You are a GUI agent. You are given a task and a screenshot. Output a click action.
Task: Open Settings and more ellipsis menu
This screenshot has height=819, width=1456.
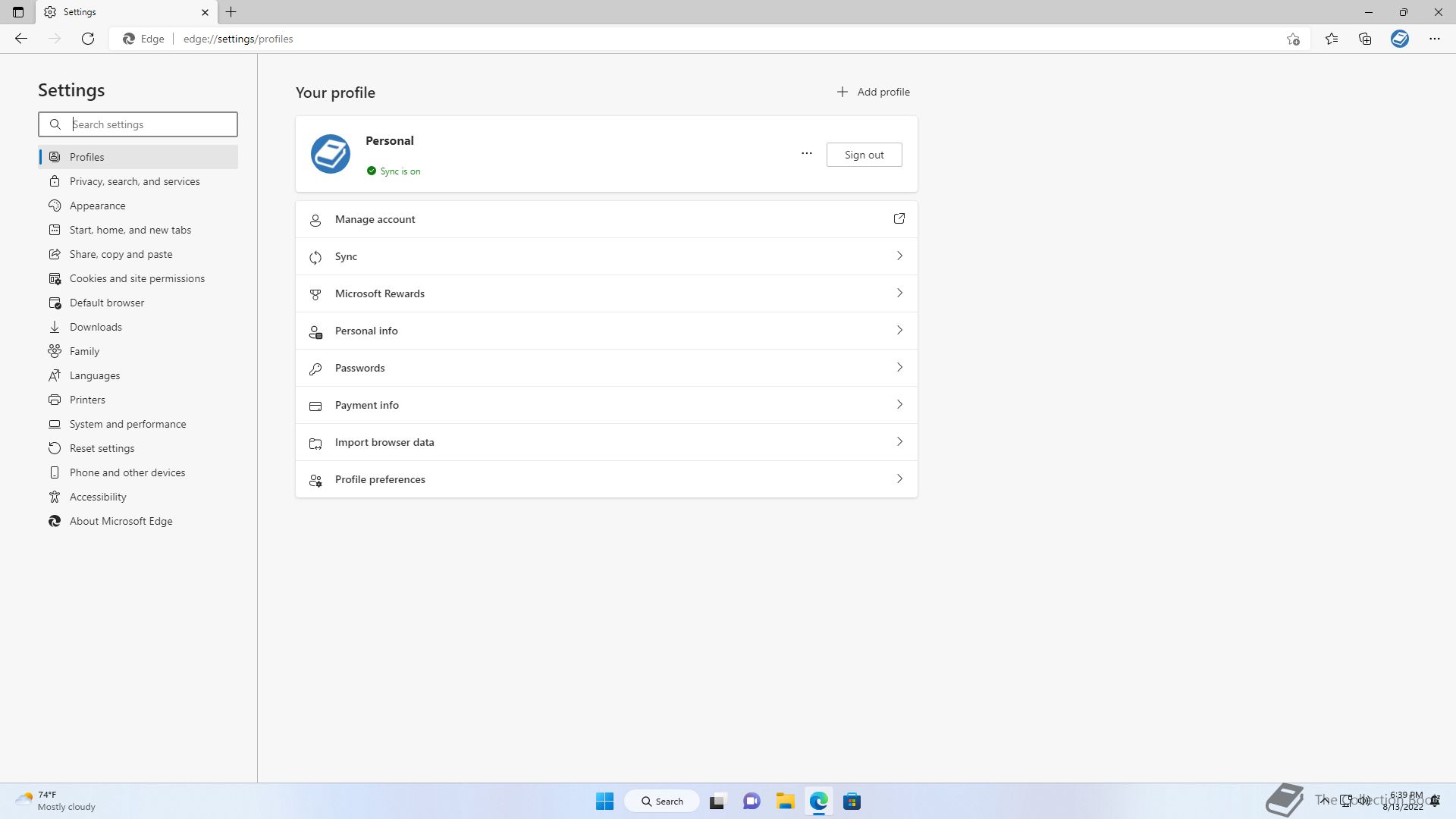1435,39
